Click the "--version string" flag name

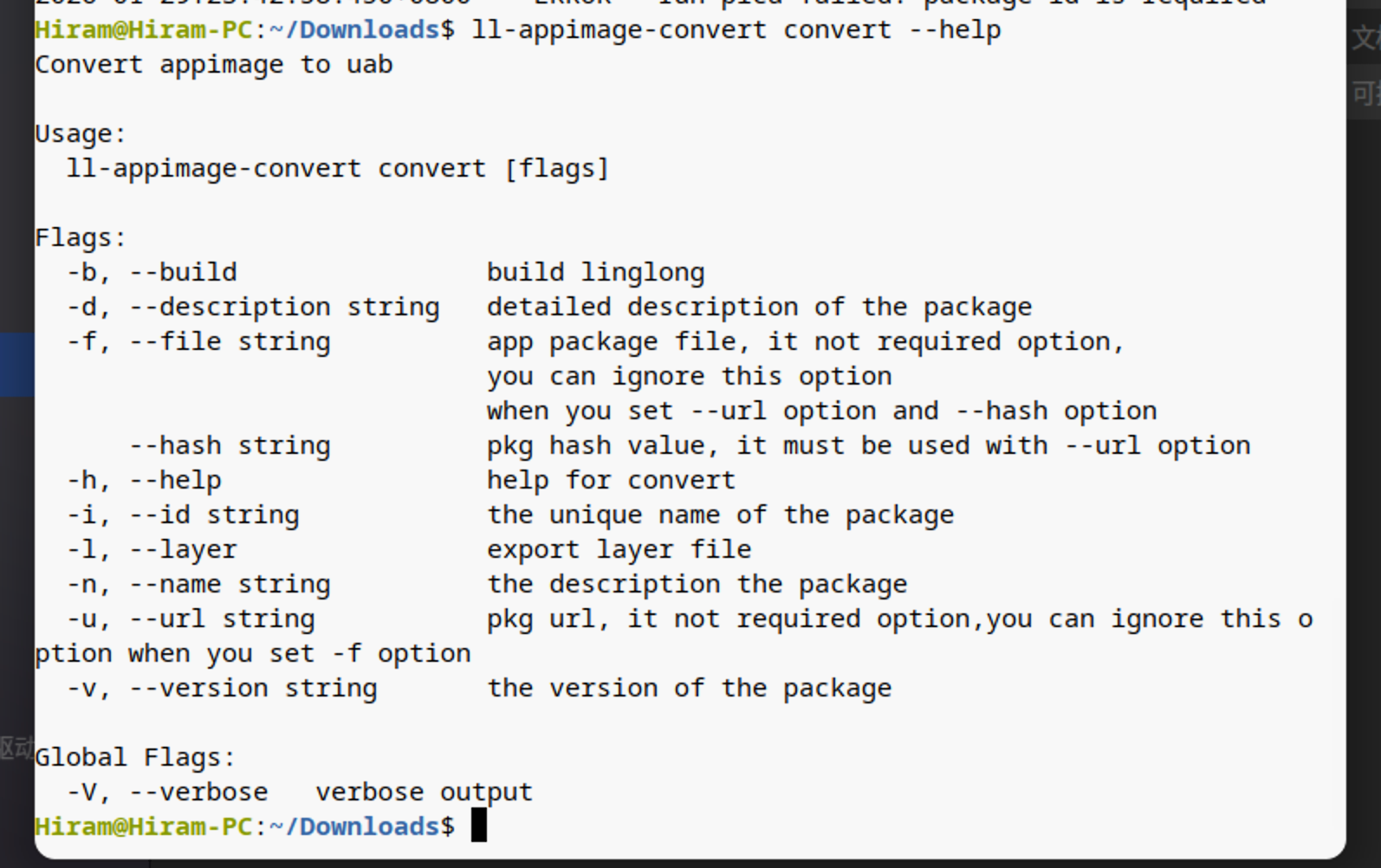pos(253,688)
